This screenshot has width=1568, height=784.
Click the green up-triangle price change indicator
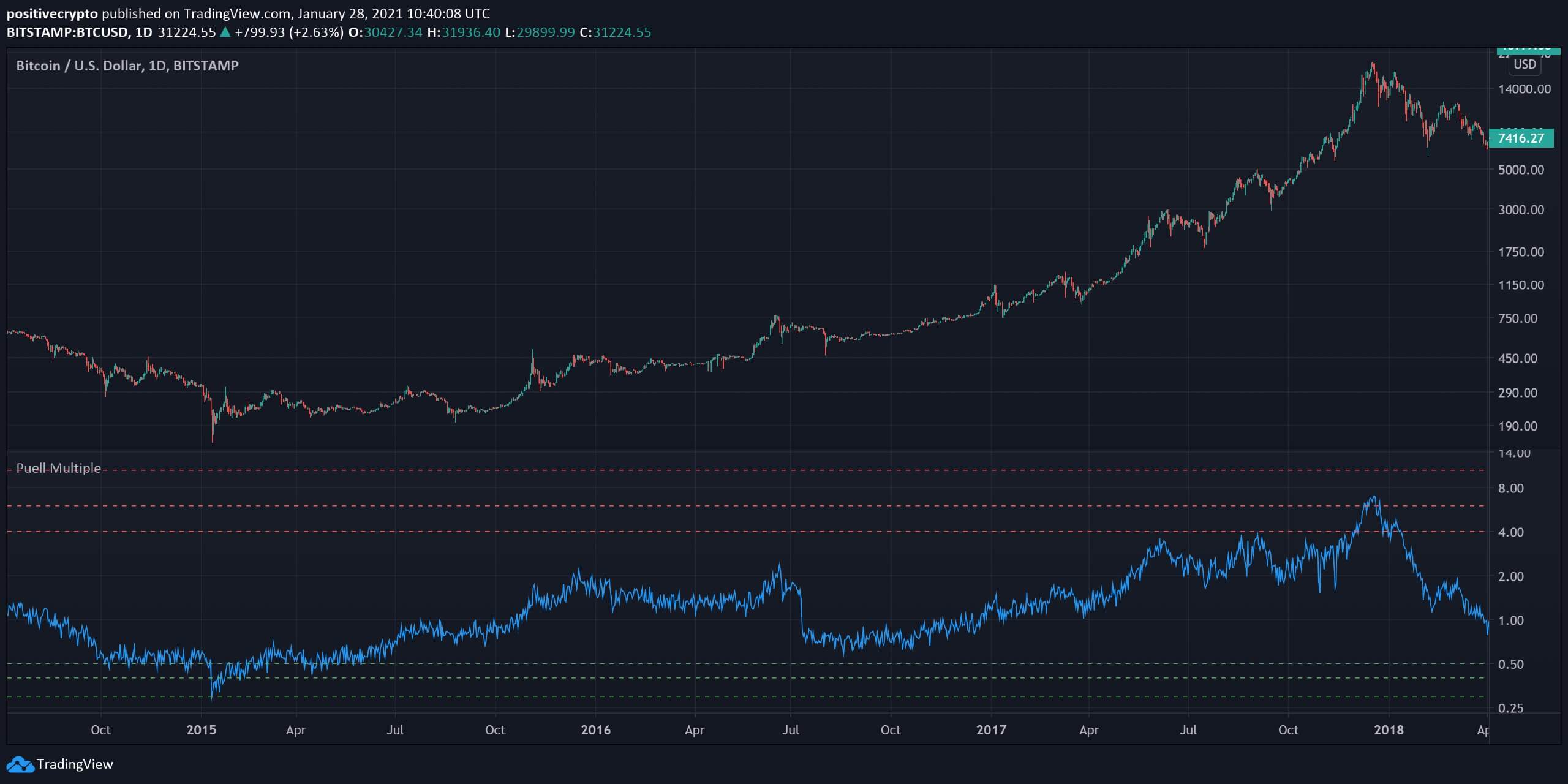point(225,32)
